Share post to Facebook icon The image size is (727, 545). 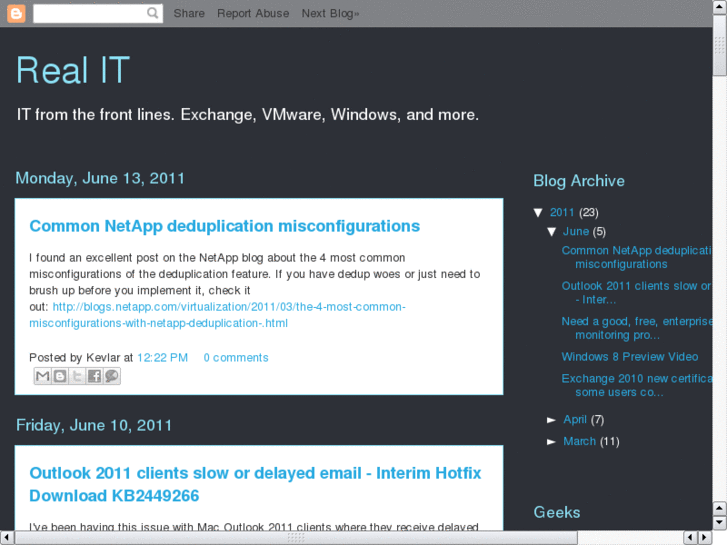coord(94,376)
